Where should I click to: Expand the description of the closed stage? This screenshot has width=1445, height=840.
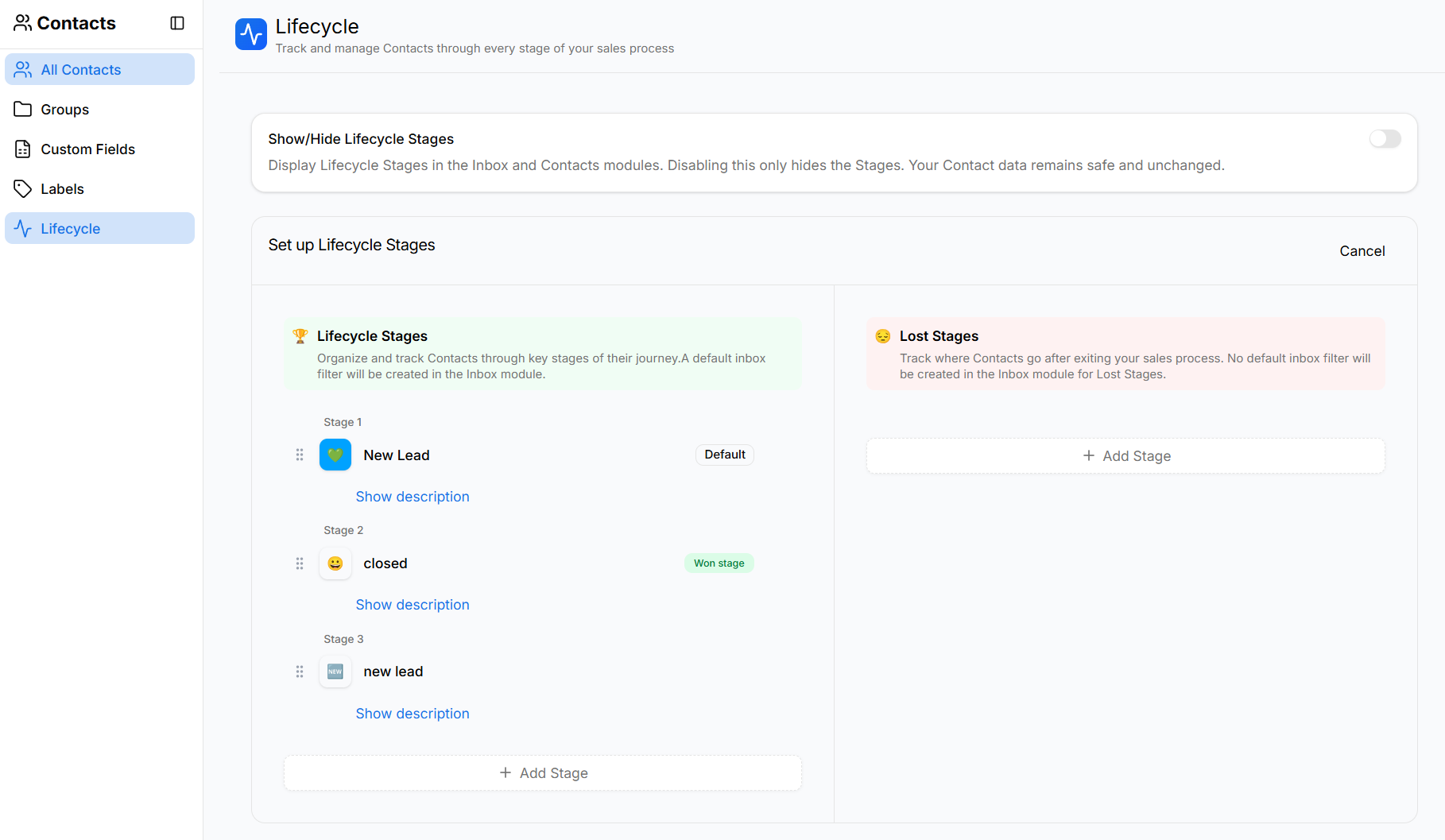tap(413, 604)
